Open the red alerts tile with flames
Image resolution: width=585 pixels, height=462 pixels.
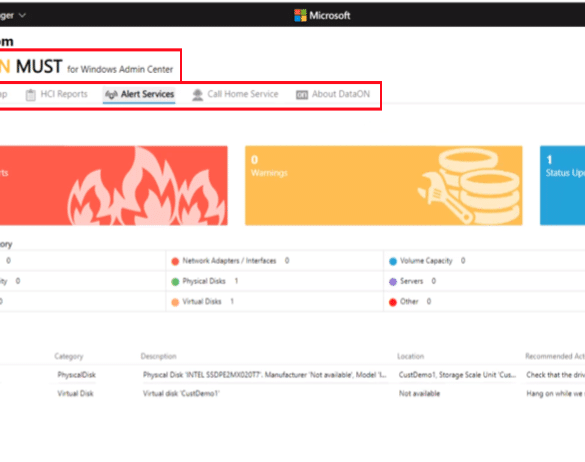113,185
